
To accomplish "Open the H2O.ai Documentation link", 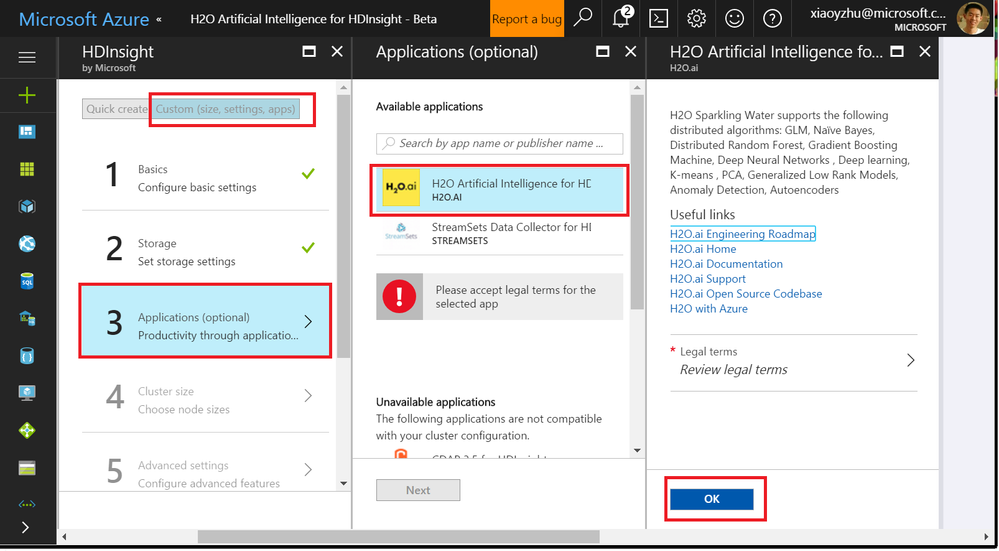I will [x=726, y=264].
